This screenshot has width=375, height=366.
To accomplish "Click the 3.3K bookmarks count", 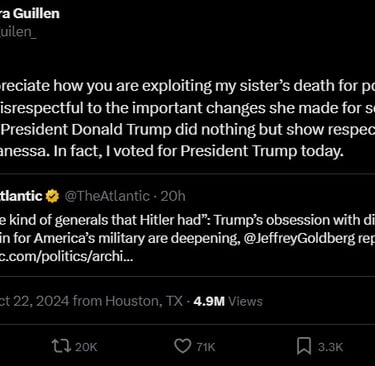I will tap(330, 347).
